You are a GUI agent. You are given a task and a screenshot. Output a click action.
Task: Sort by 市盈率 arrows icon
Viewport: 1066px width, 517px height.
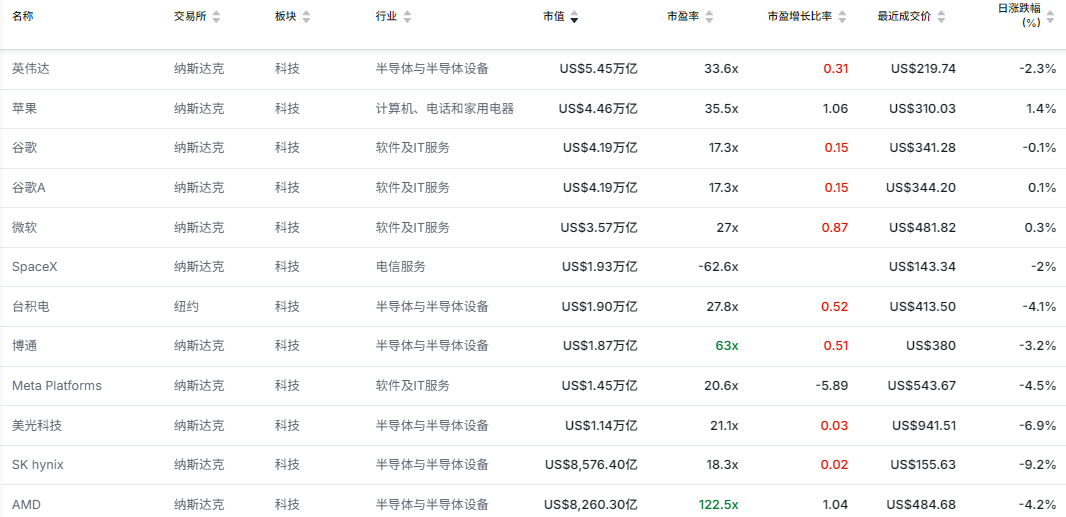pos(709,17)
